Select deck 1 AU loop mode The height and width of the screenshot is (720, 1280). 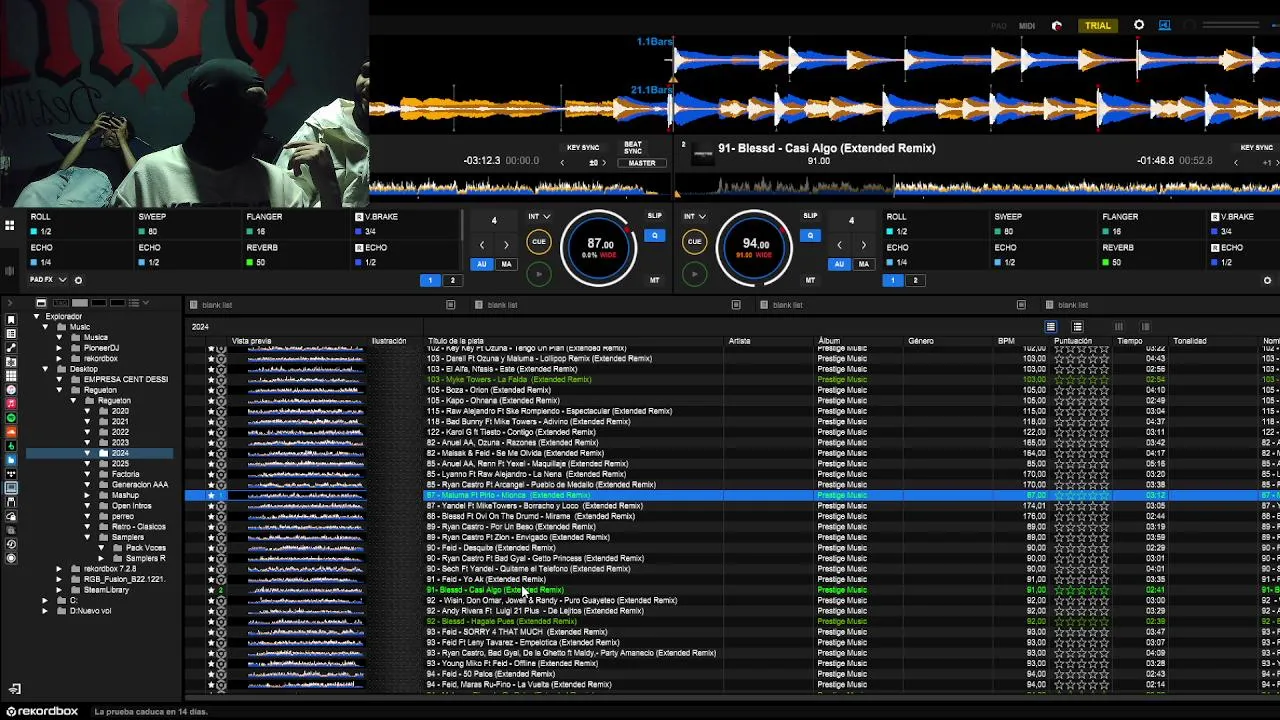(481, 264)
